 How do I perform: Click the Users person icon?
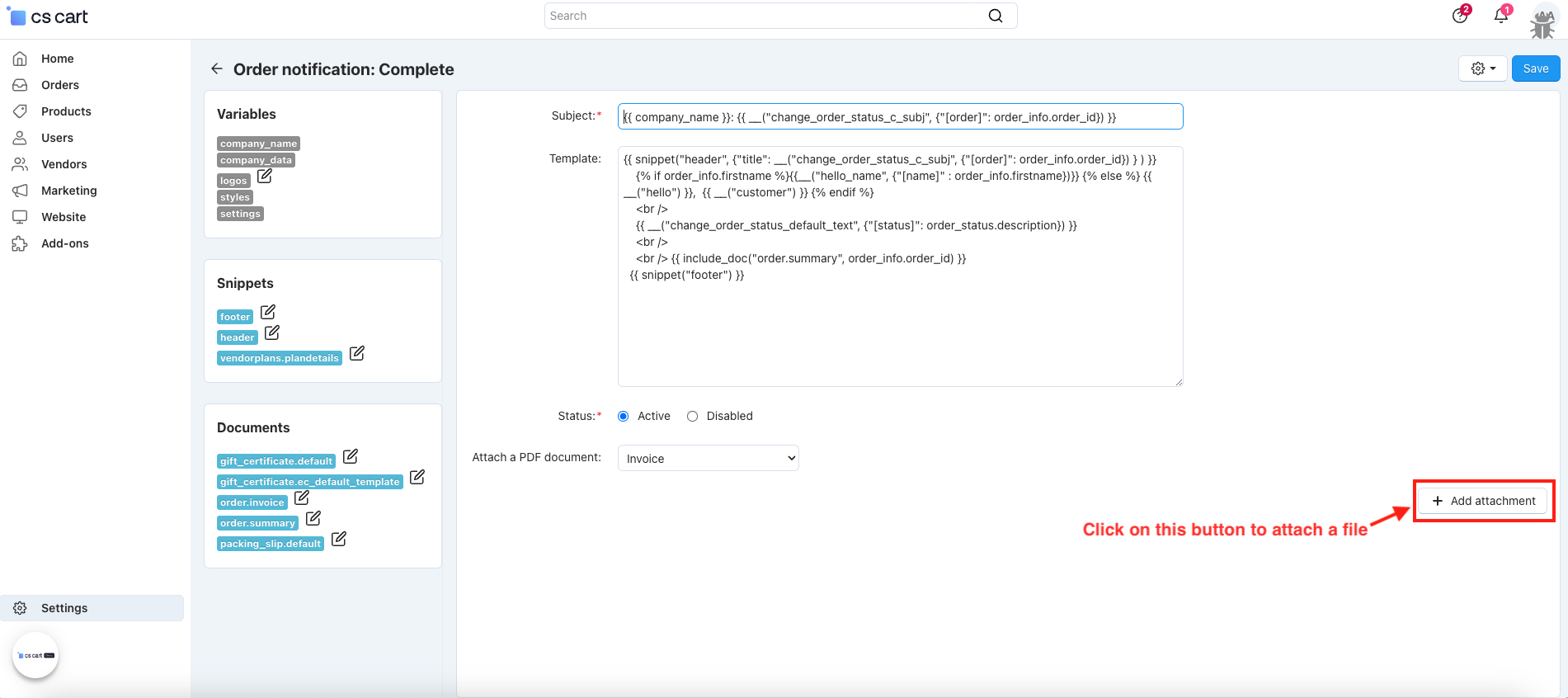tap(20, 138)
